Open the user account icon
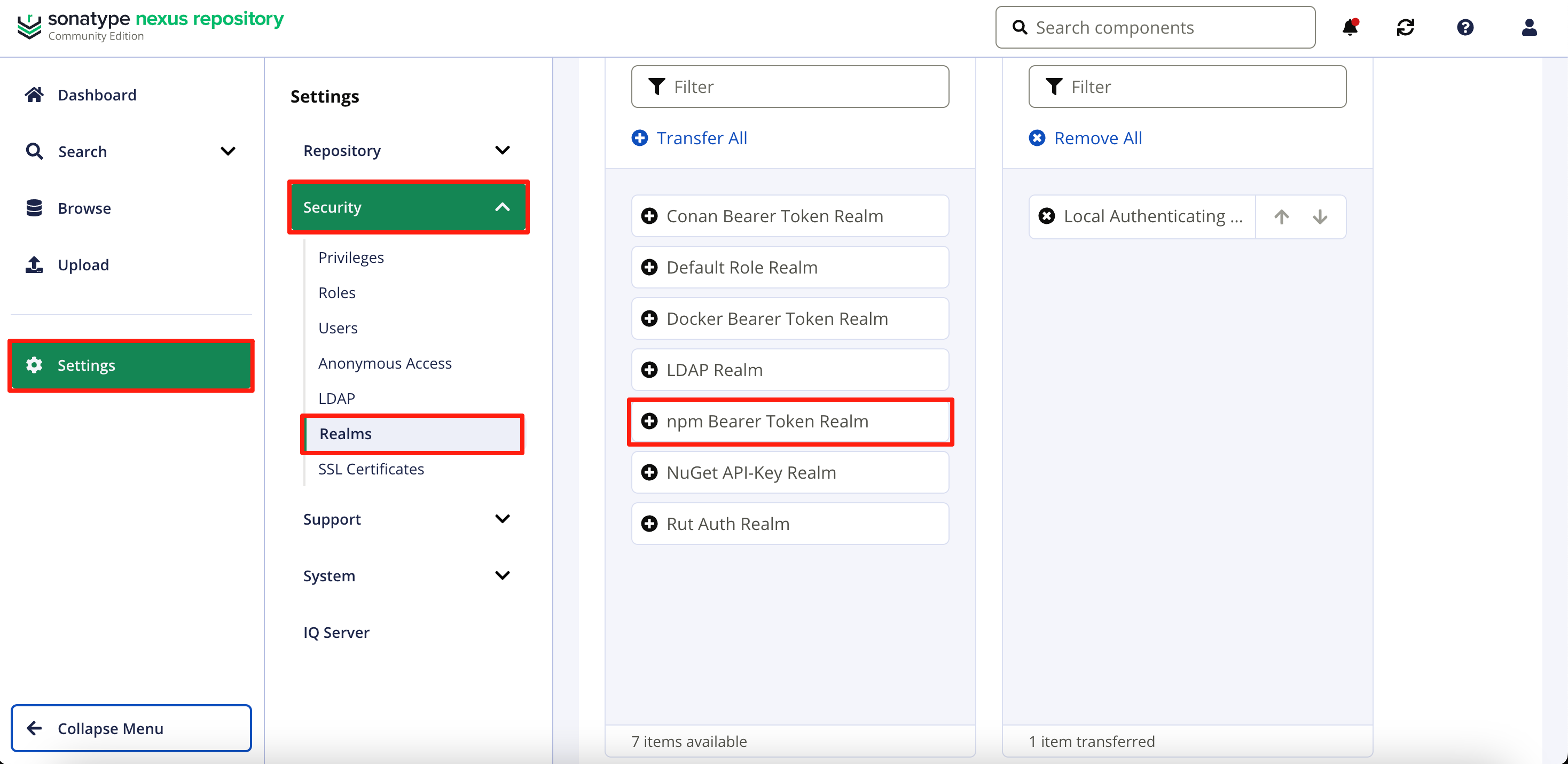Image resolution: width=1568 pixels, height=764 pixels. (x=1528, y=27)
